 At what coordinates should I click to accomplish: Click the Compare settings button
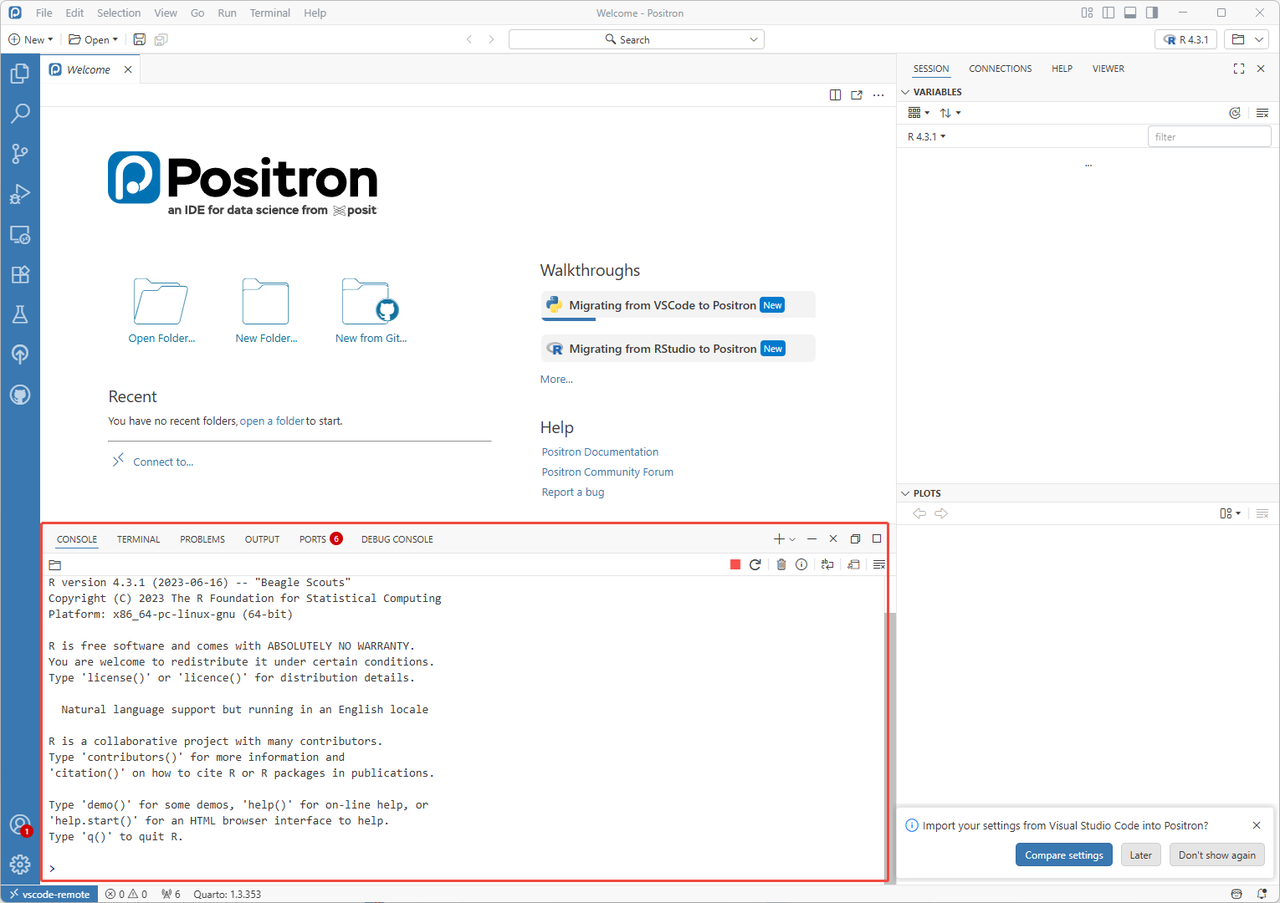1063,854
